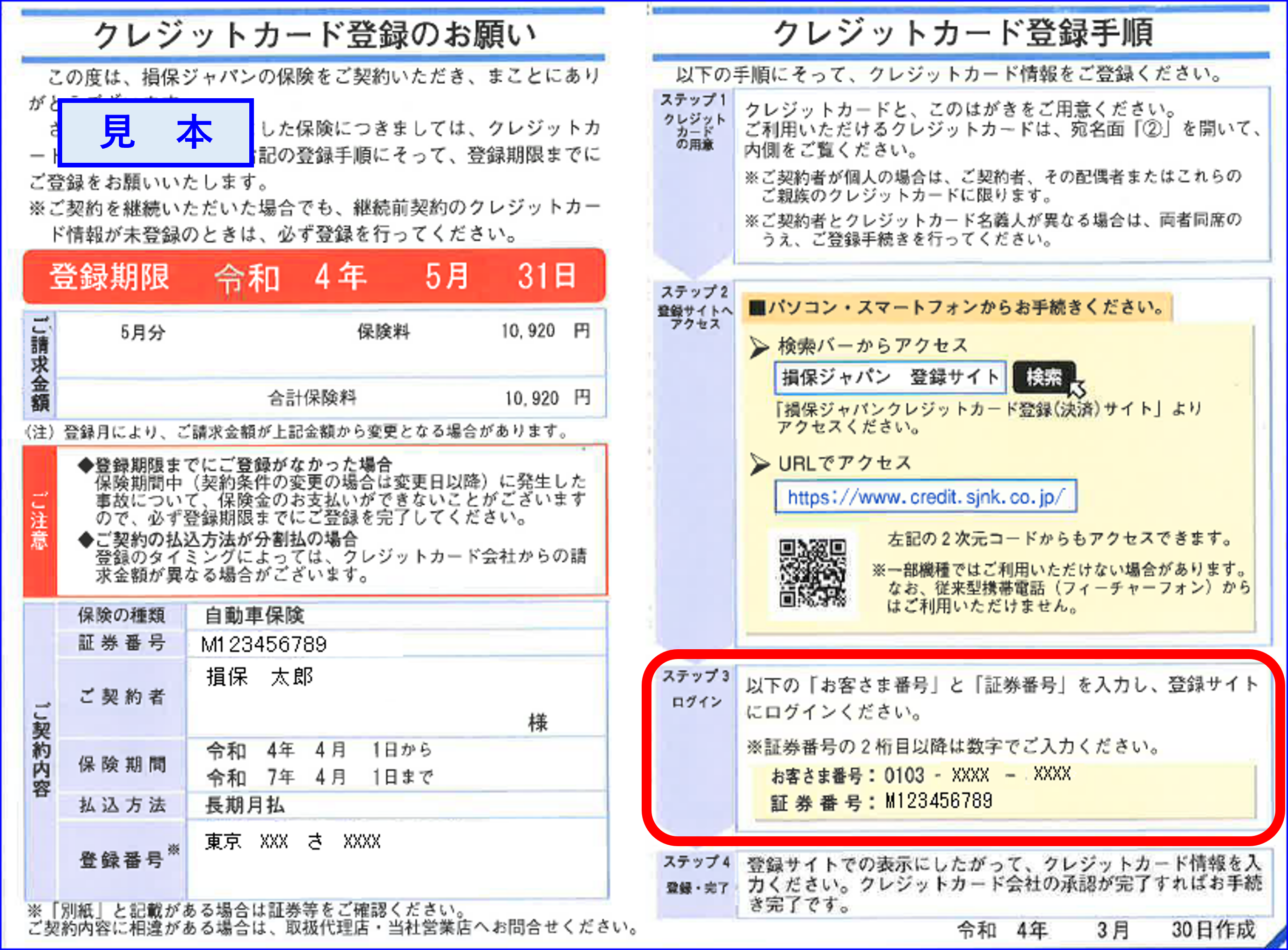Image resolution: width=1288 pixels, height=950 pixels.
Task: Click the 保険の種類 row label
Action: [x=122, y=615]
